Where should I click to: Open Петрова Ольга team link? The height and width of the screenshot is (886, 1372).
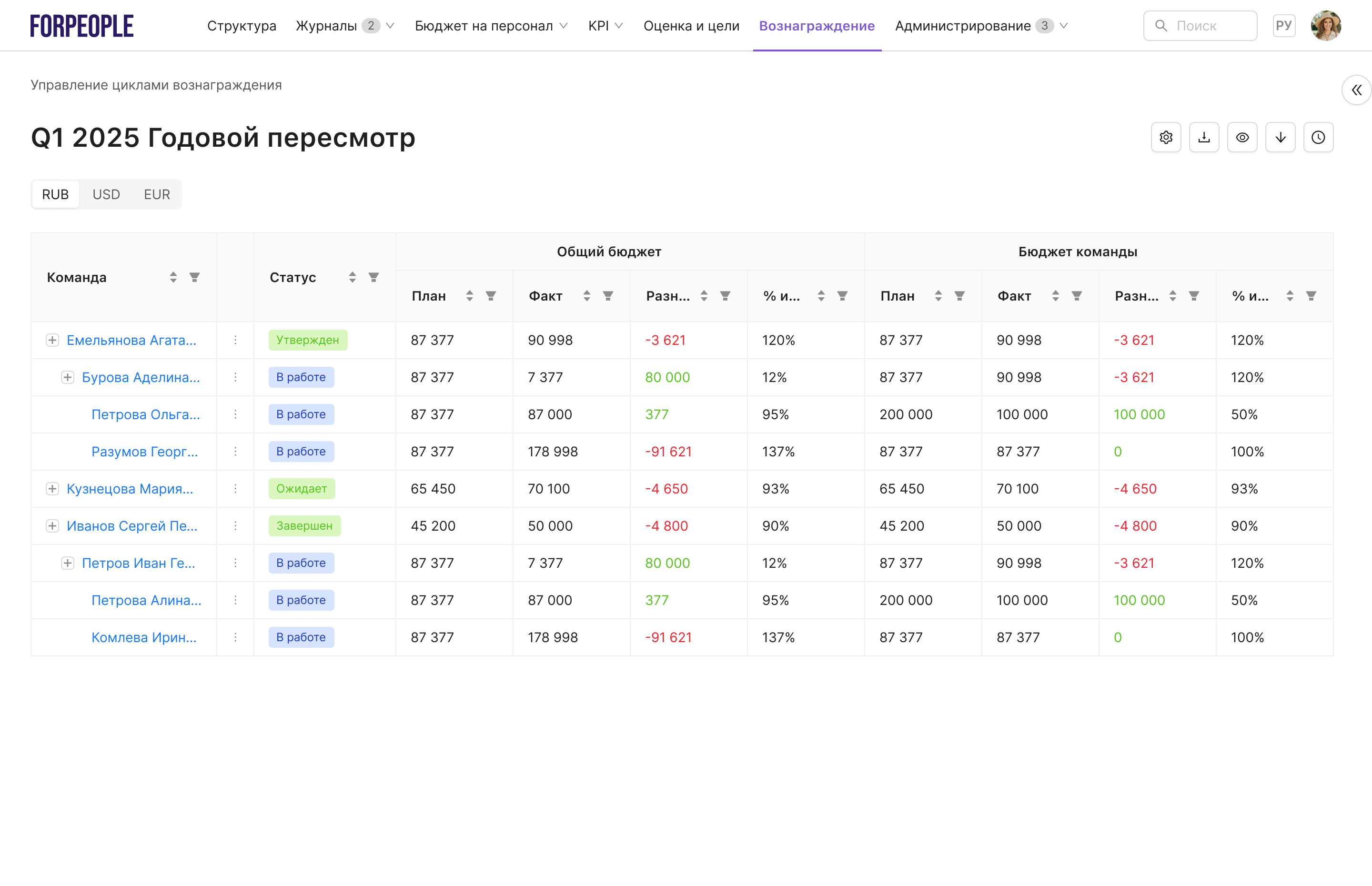click(x=146, y=414)
